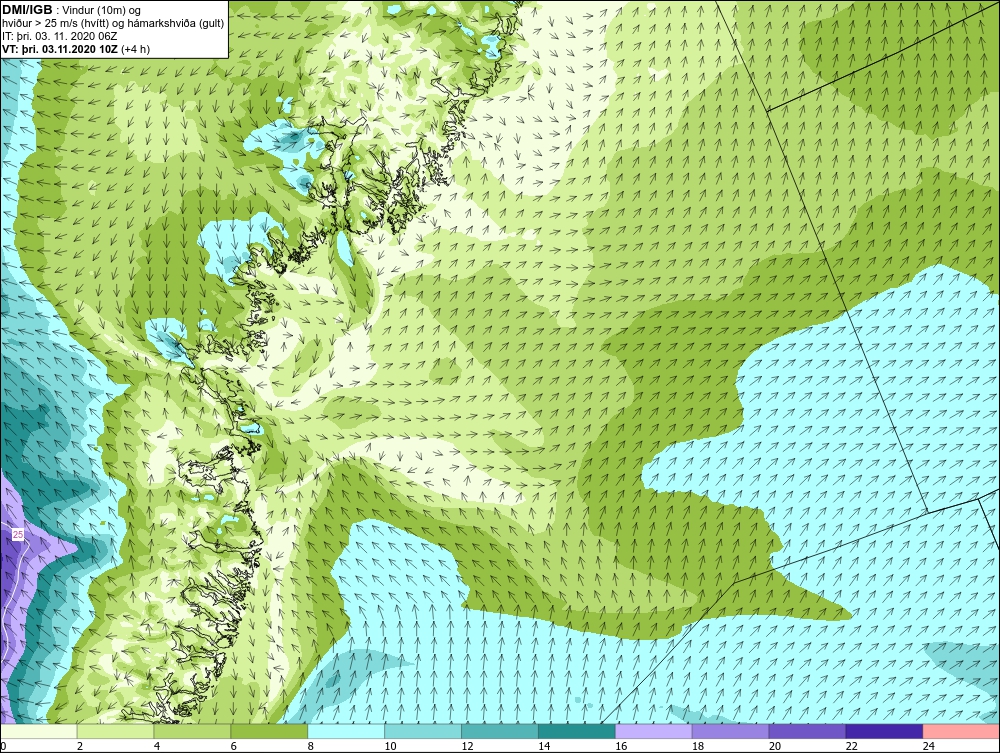The image size is (1000, 753).
Task: Click the 4-6 m/s green legend swatch
Action: coord(192,731)
